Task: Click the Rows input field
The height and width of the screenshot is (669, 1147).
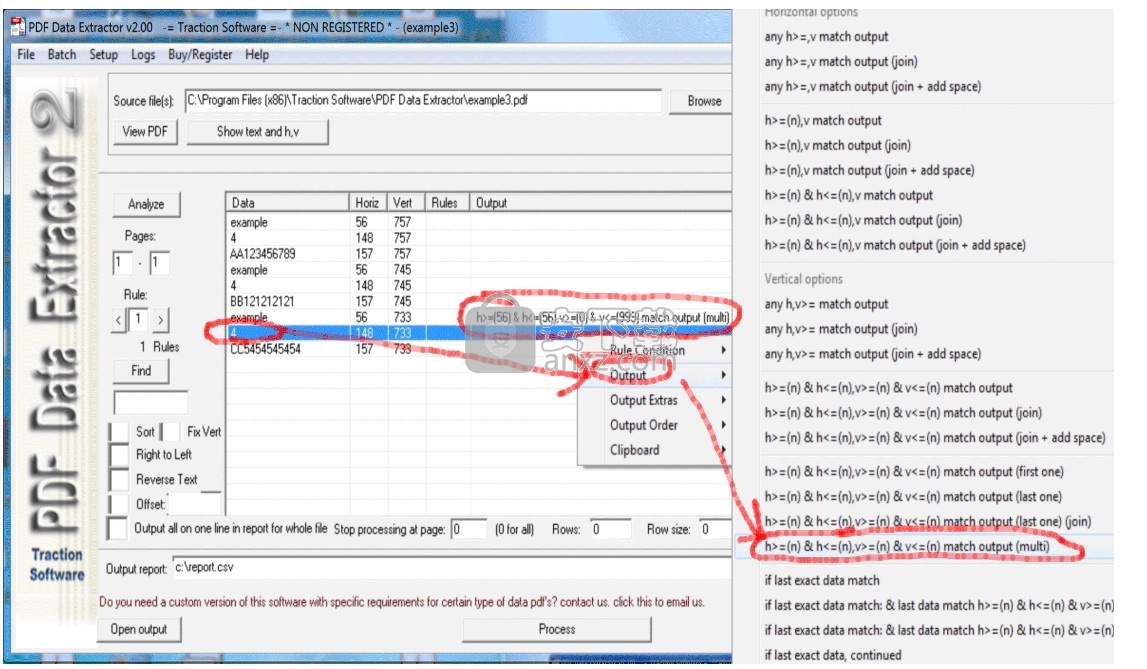Action: 610,529
